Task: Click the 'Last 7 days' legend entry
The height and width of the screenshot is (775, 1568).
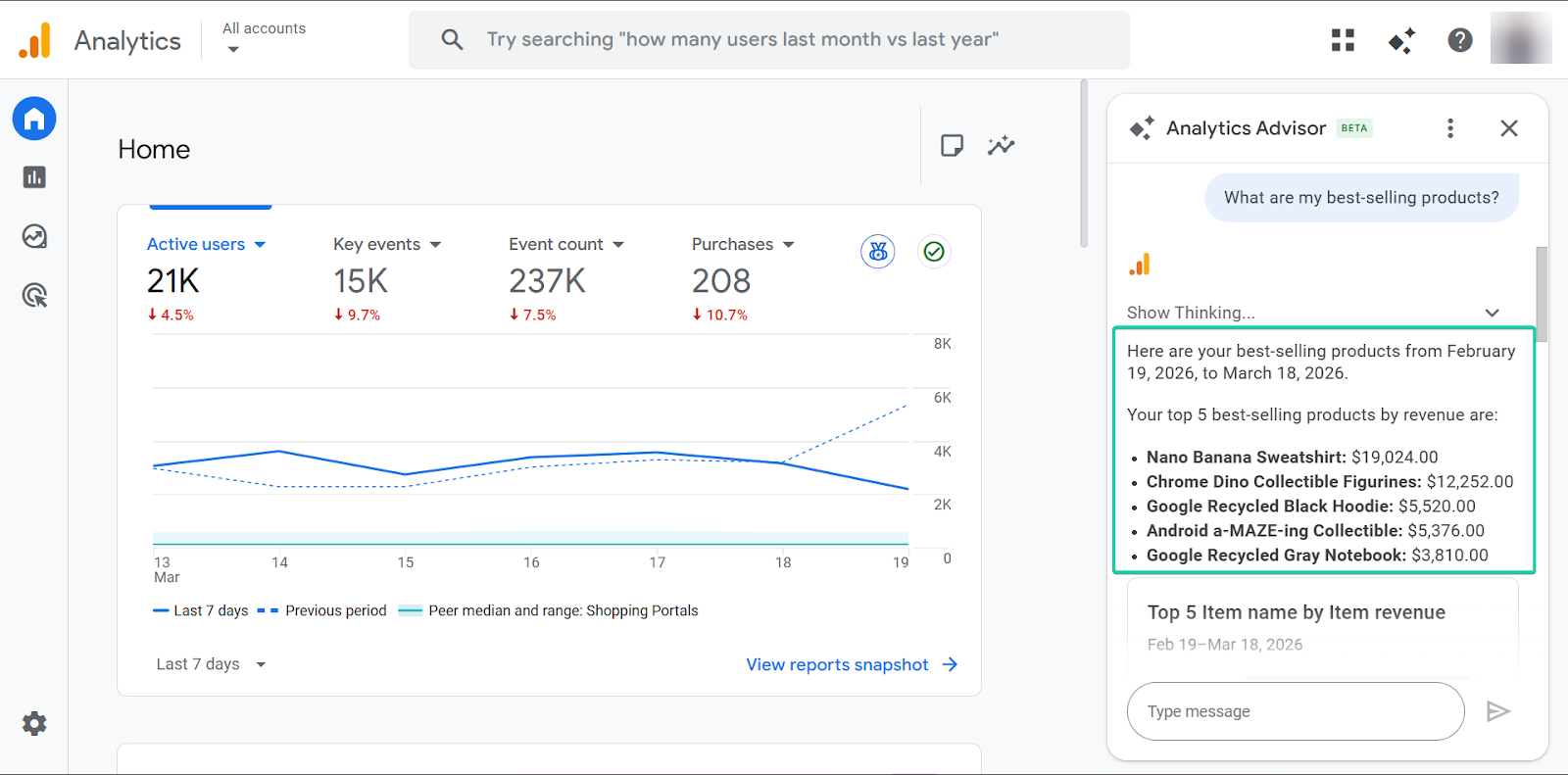Action: (x=201, y=610)
